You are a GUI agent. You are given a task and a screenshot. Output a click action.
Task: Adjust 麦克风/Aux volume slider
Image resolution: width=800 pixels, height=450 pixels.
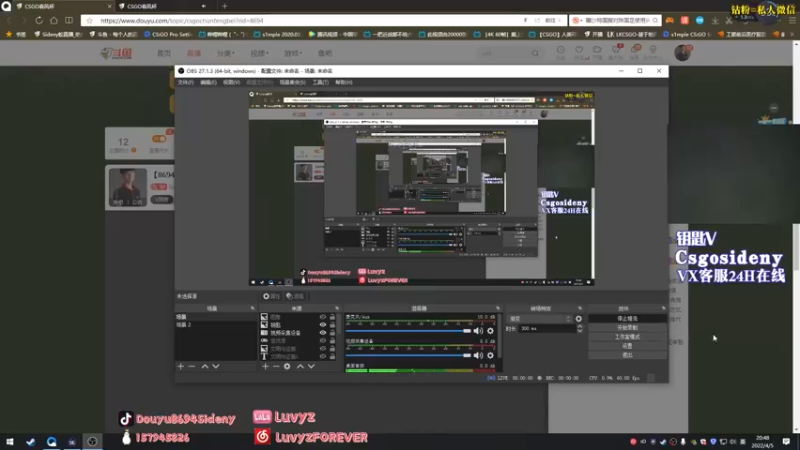(408, 331)
